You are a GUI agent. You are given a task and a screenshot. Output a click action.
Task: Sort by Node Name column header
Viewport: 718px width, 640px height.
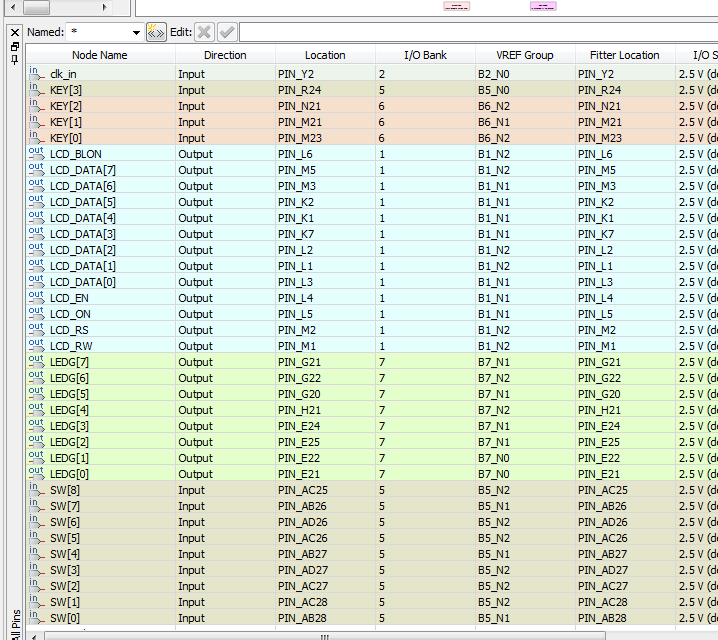pos(99,55)
